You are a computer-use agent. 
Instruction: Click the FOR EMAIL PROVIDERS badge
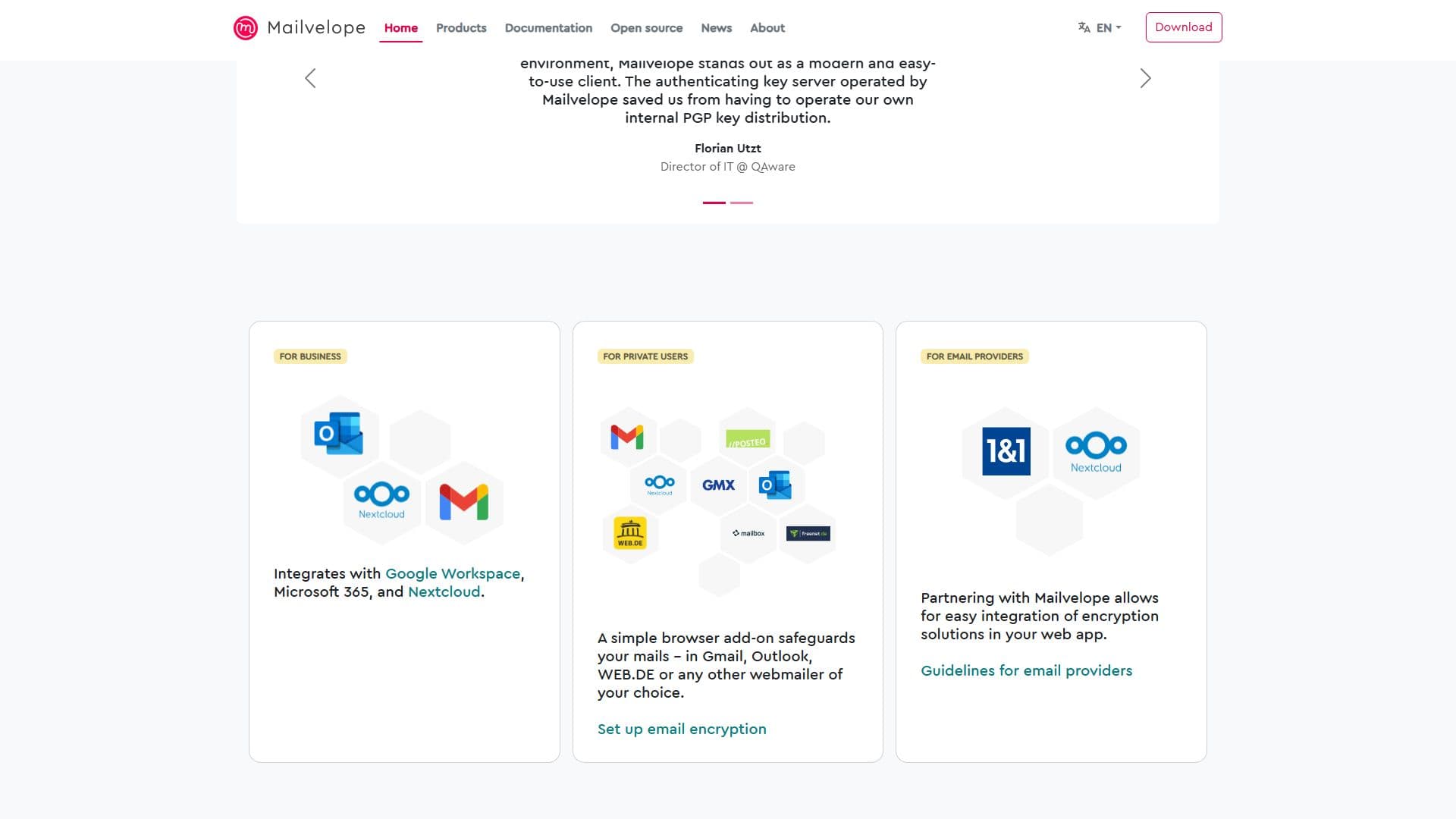coord(974,356)
